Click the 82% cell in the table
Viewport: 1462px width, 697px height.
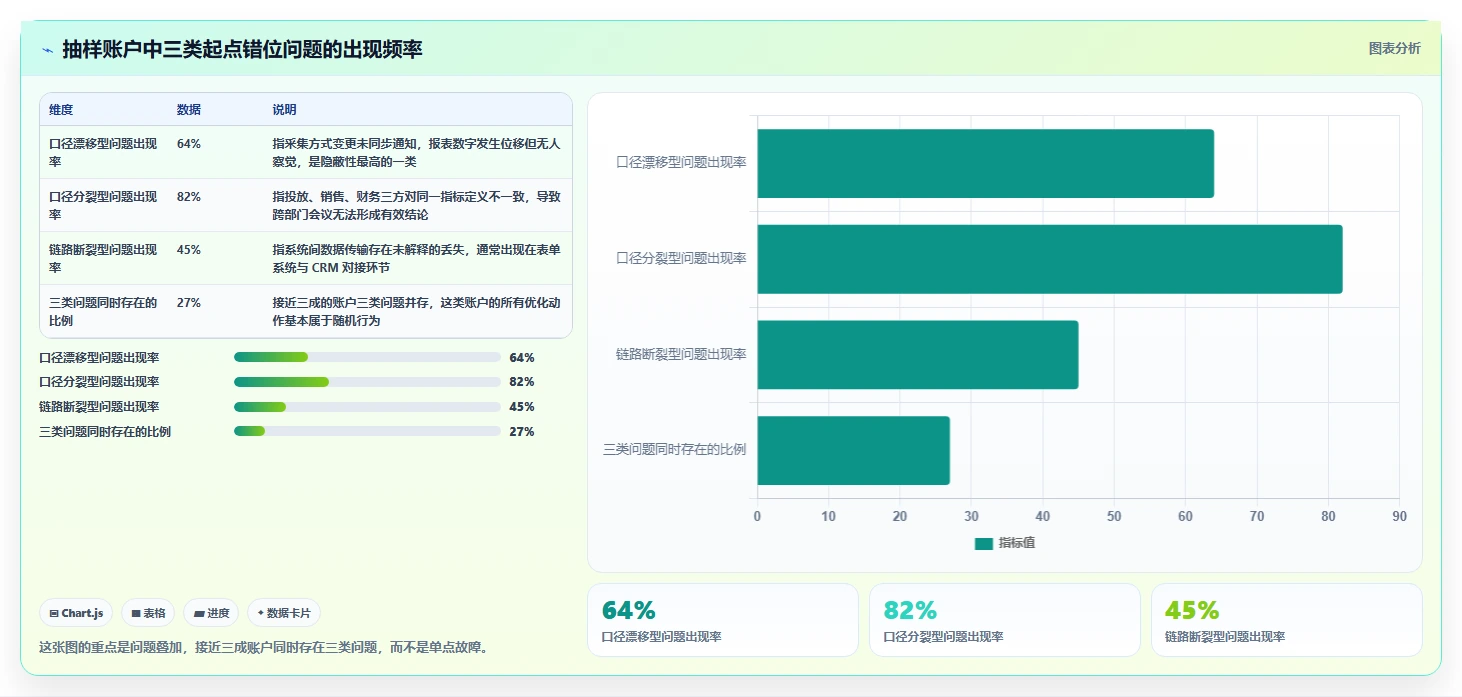pyautogui.click(x=189, y=197)
